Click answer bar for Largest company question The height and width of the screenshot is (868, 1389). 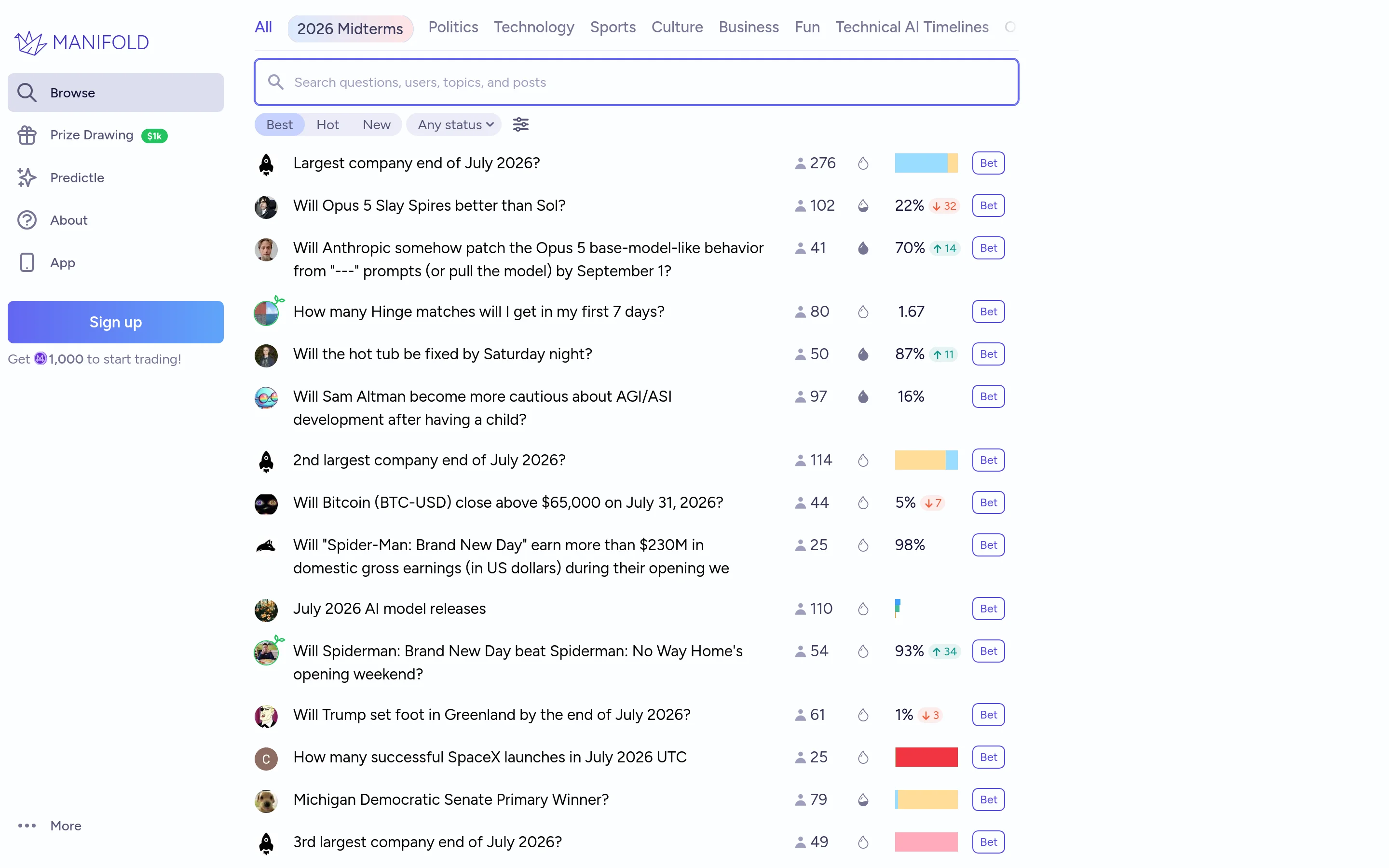coord(926,163)
